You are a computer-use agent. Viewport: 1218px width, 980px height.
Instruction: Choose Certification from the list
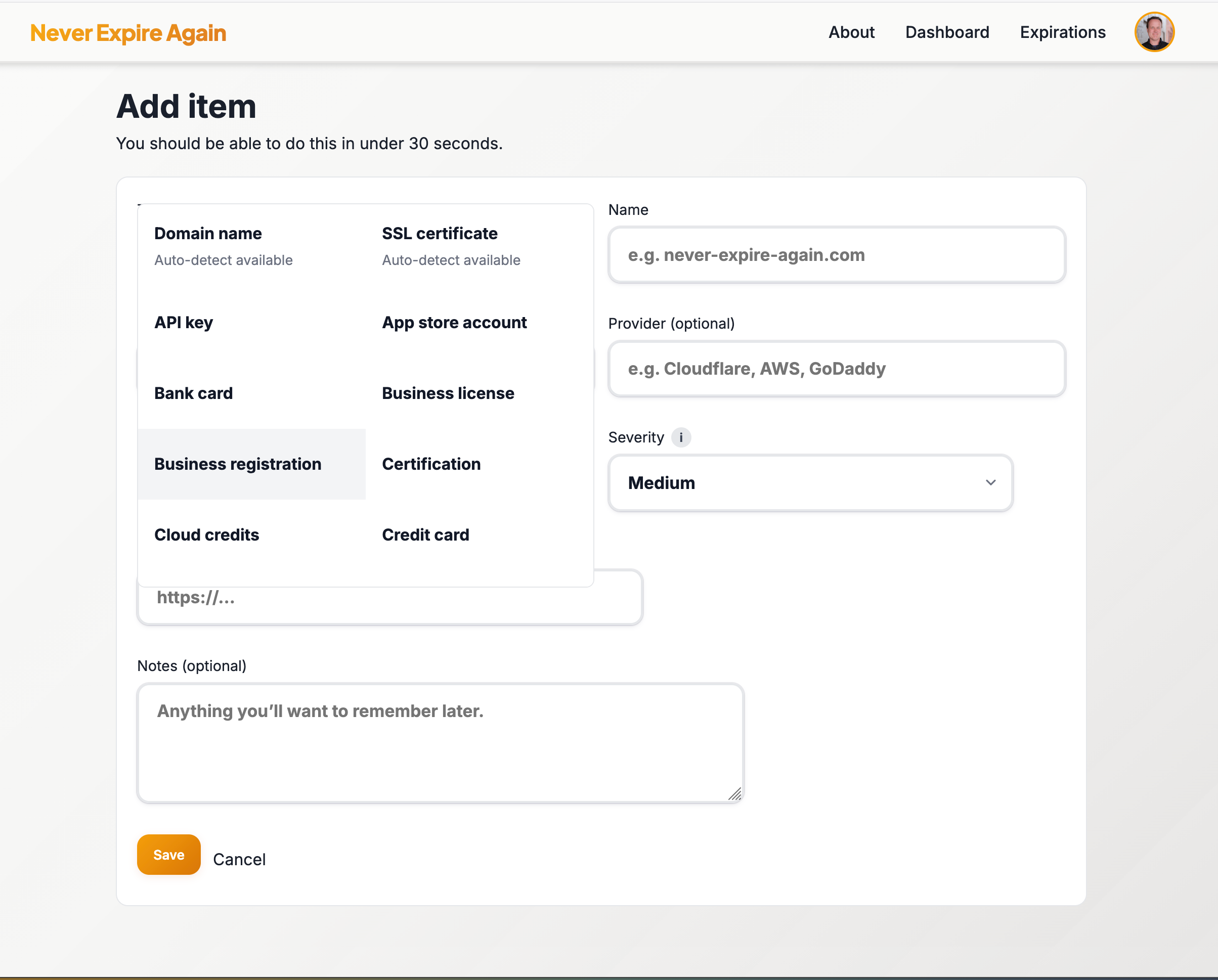[x=431, y=464]
